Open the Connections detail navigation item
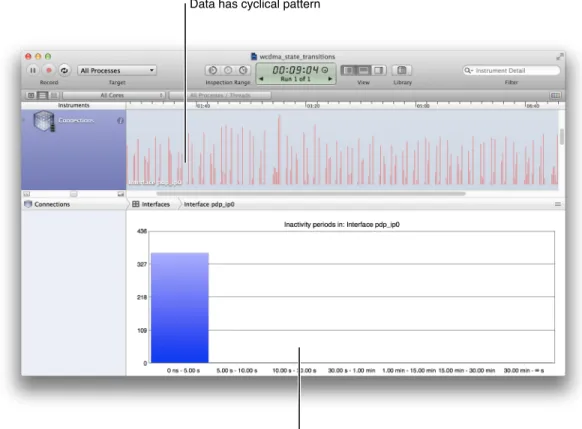The width and height of the screenshot is (582, 429). pos(48,204)
